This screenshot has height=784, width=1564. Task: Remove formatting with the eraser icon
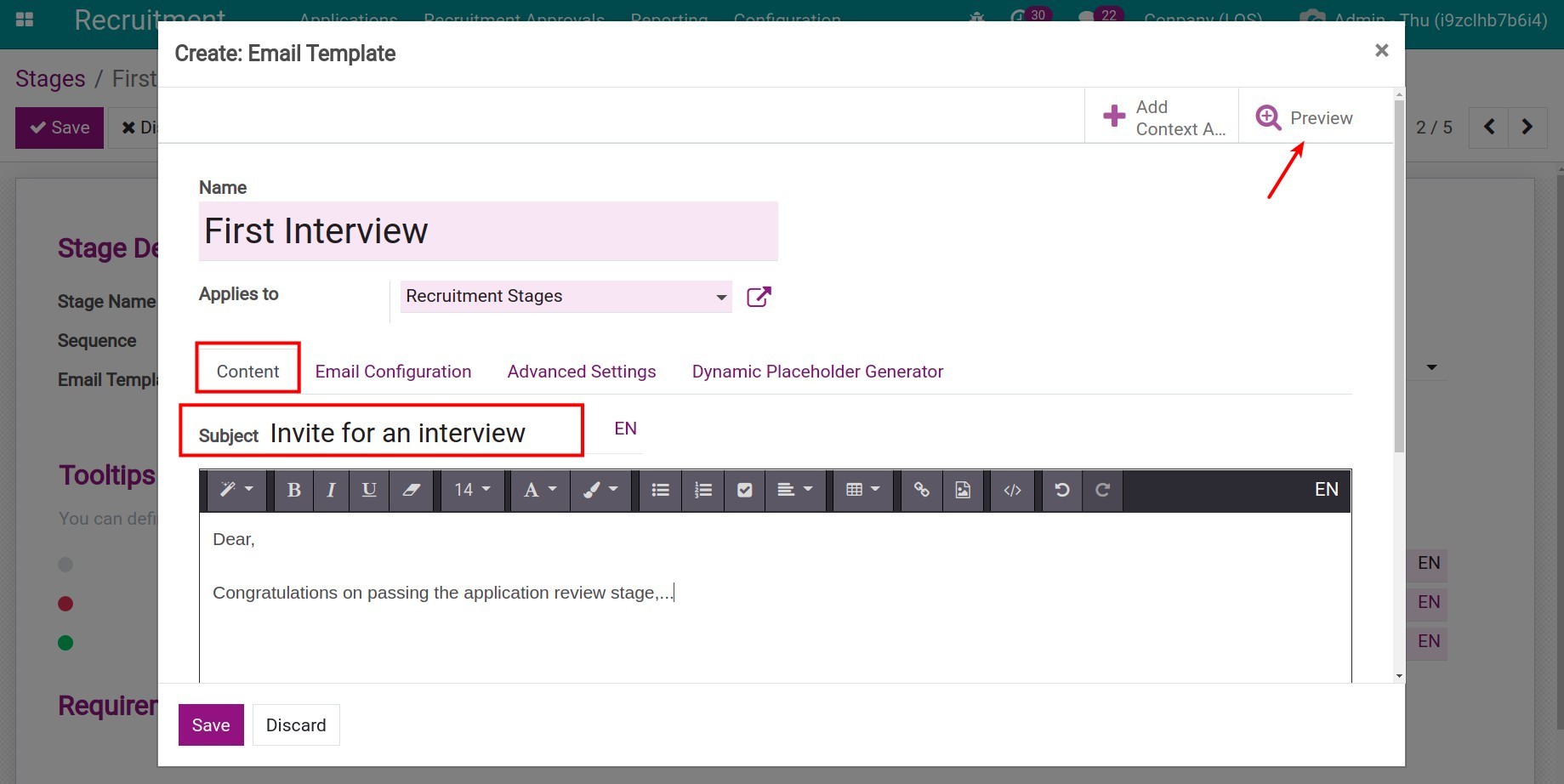412,490
